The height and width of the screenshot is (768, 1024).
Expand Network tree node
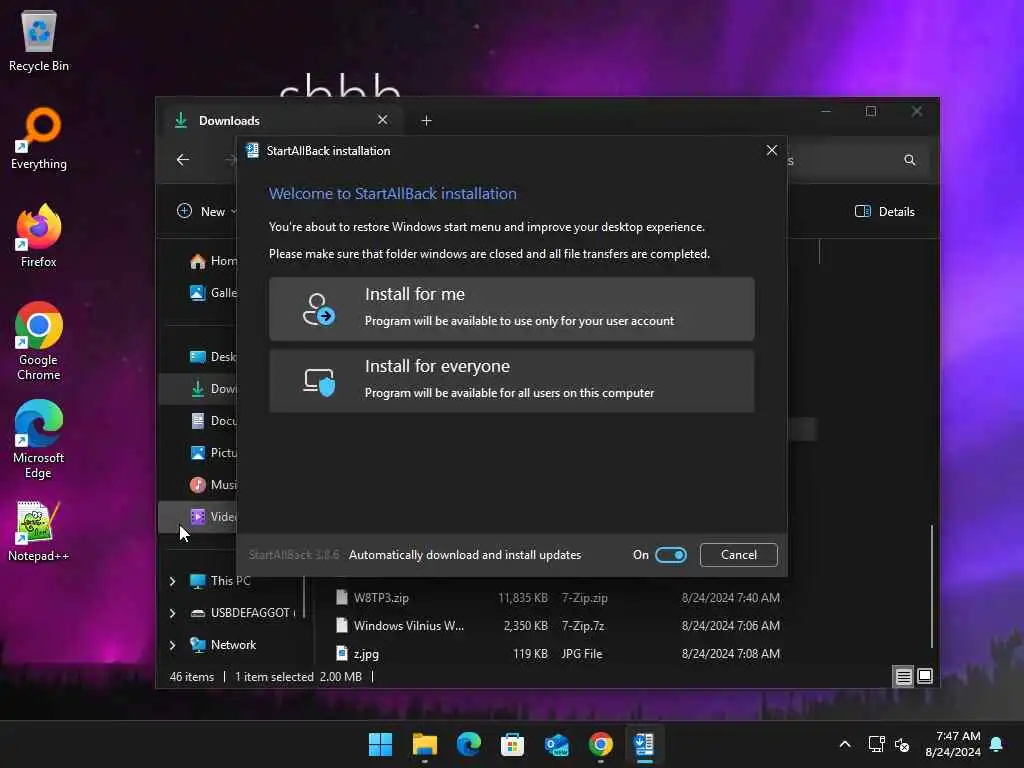[172, 645]
